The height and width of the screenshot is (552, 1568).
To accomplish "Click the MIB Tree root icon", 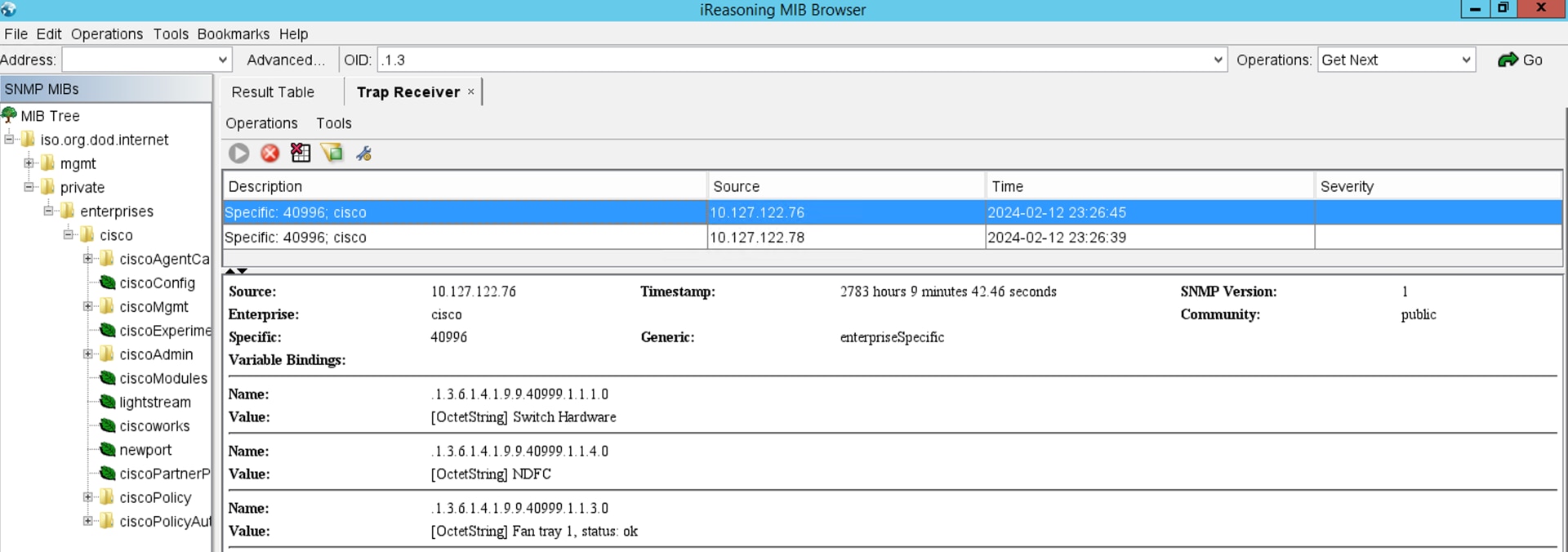I will 9,115.
